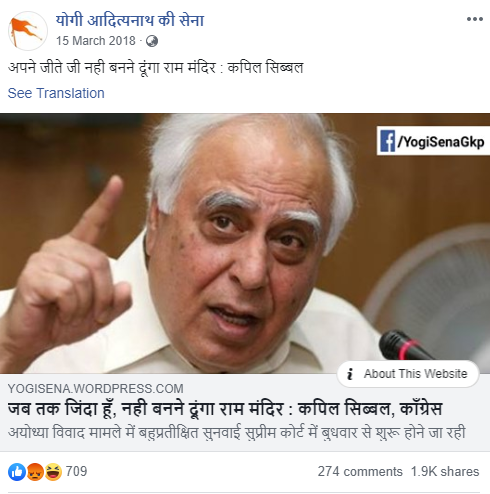Open the YOGISENA.WORDPRESS.COM source link
This screenshot has width=490, height=494.
click(x=95, y=389)
